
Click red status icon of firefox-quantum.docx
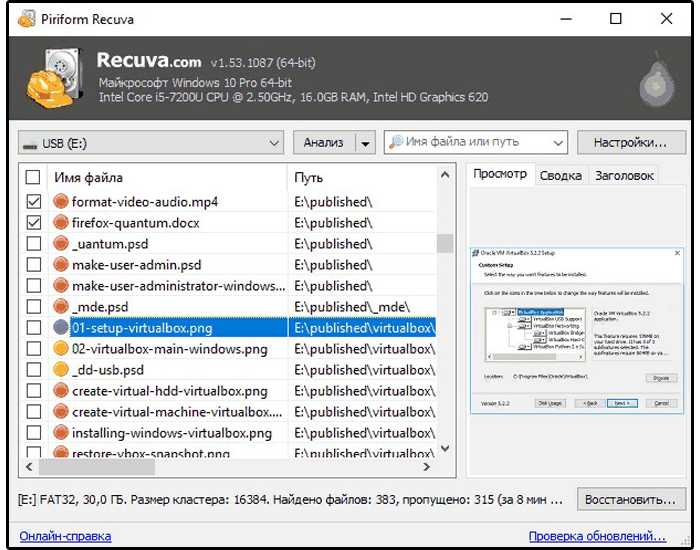tap(61, 222)
